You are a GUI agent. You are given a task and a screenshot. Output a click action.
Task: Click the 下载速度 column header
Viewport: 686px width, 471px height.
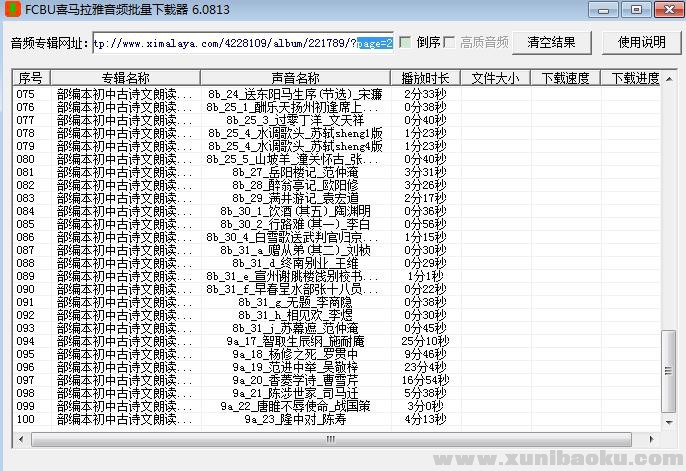[x=565, y=78]
